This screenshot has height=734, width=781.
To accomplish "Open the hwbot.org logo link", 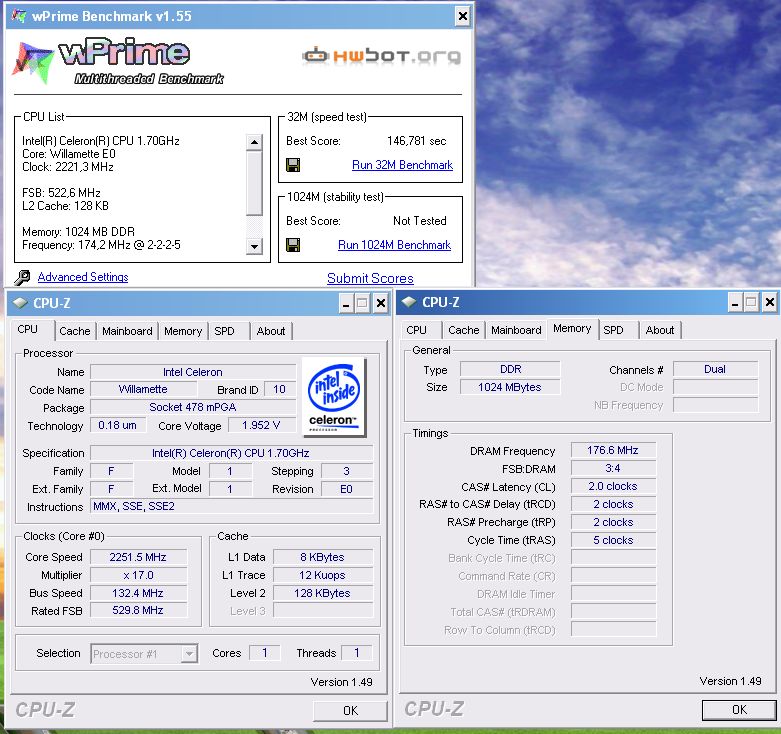I will tap(382, 55).
